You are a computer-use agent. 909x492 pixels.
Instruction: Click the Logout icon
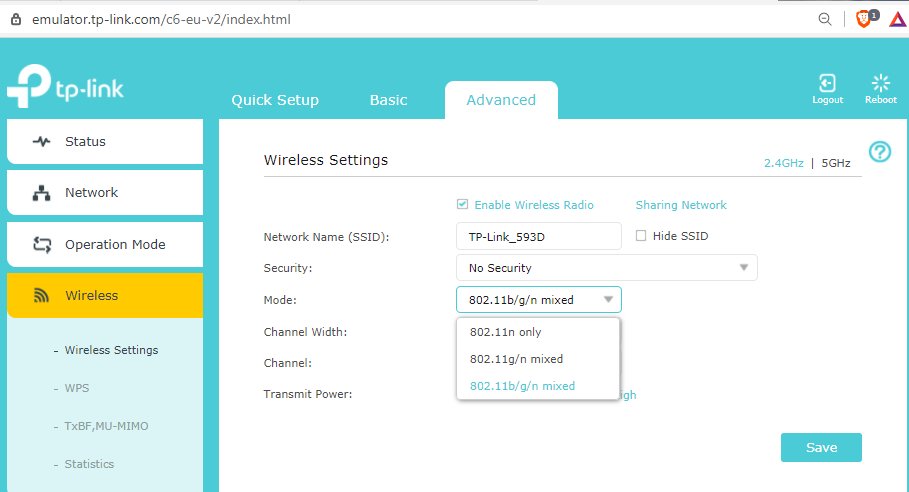827,84
